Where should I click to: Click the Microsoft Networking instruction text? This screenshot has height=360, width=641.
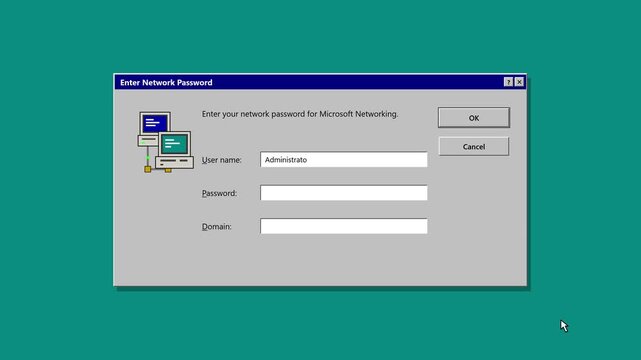300,114
